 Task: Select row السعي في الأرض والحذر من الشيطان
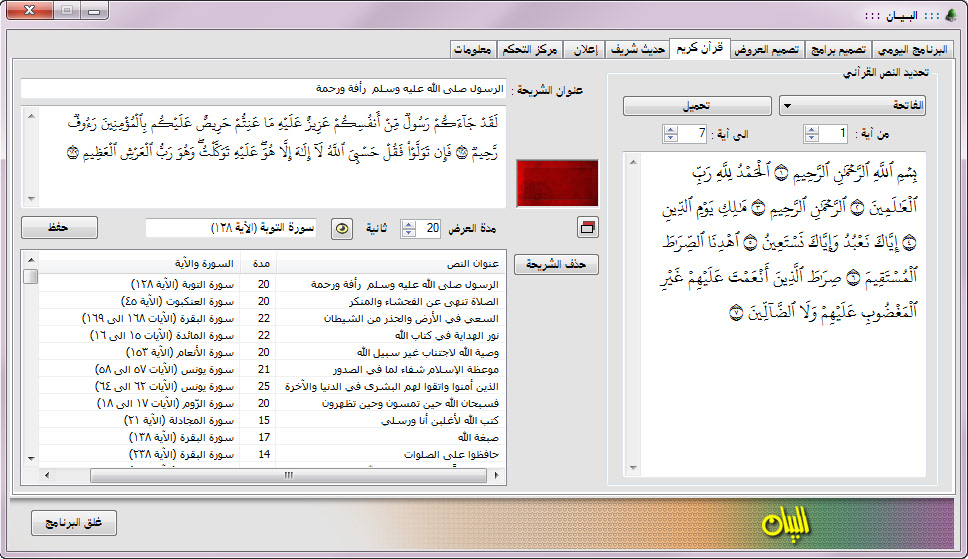(272, 318)
